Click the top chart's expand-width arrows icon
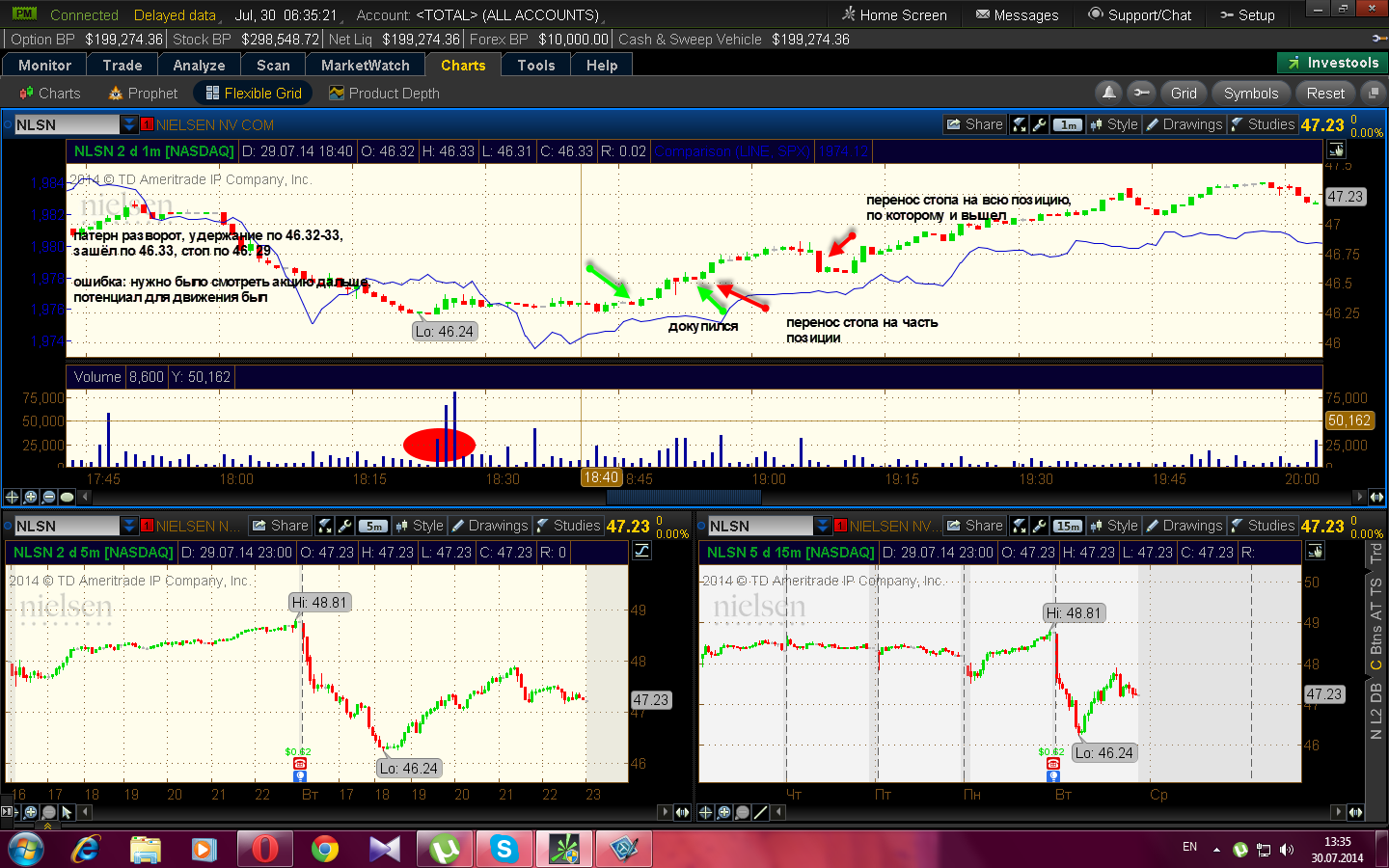1389x868 pixels. coord(1377,497)
